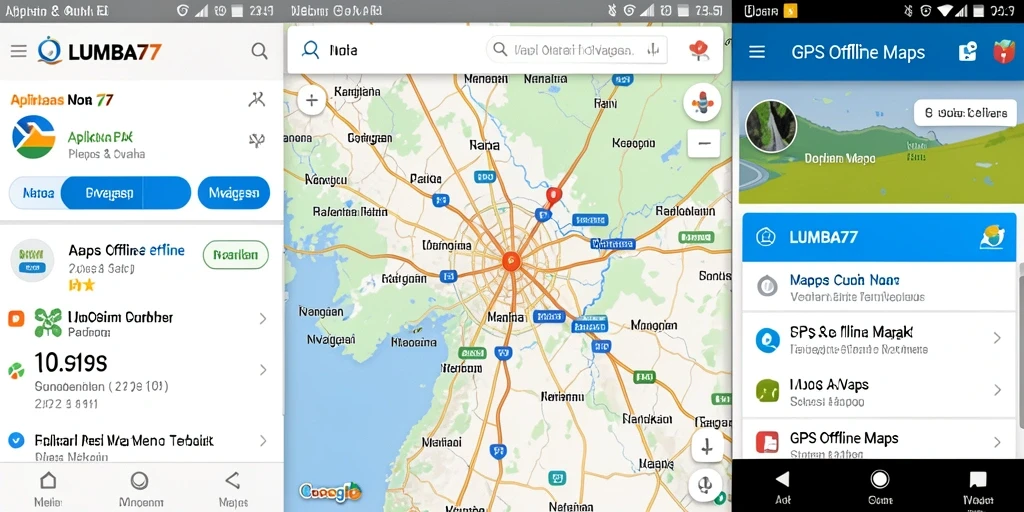Open the Aaps Offline app icon
Viewport: 1024px width, 512px height.
click(32, 260)
